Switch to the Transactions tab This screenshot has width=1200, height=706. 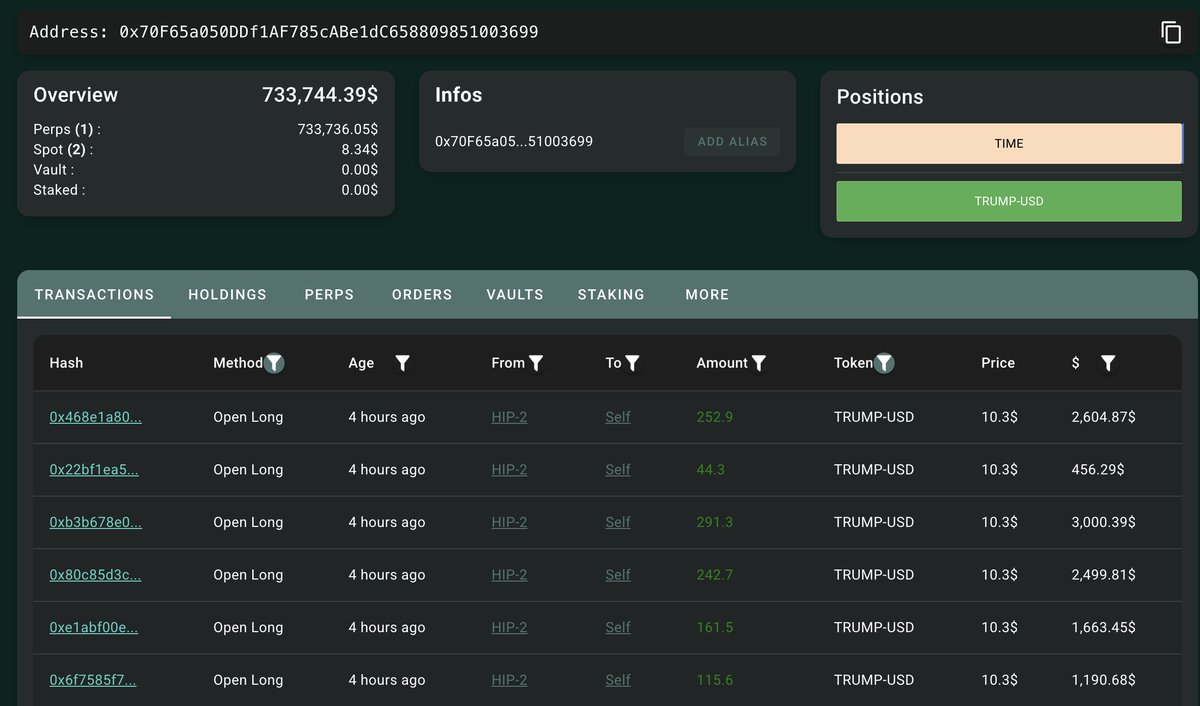click(x=94, y=294)
